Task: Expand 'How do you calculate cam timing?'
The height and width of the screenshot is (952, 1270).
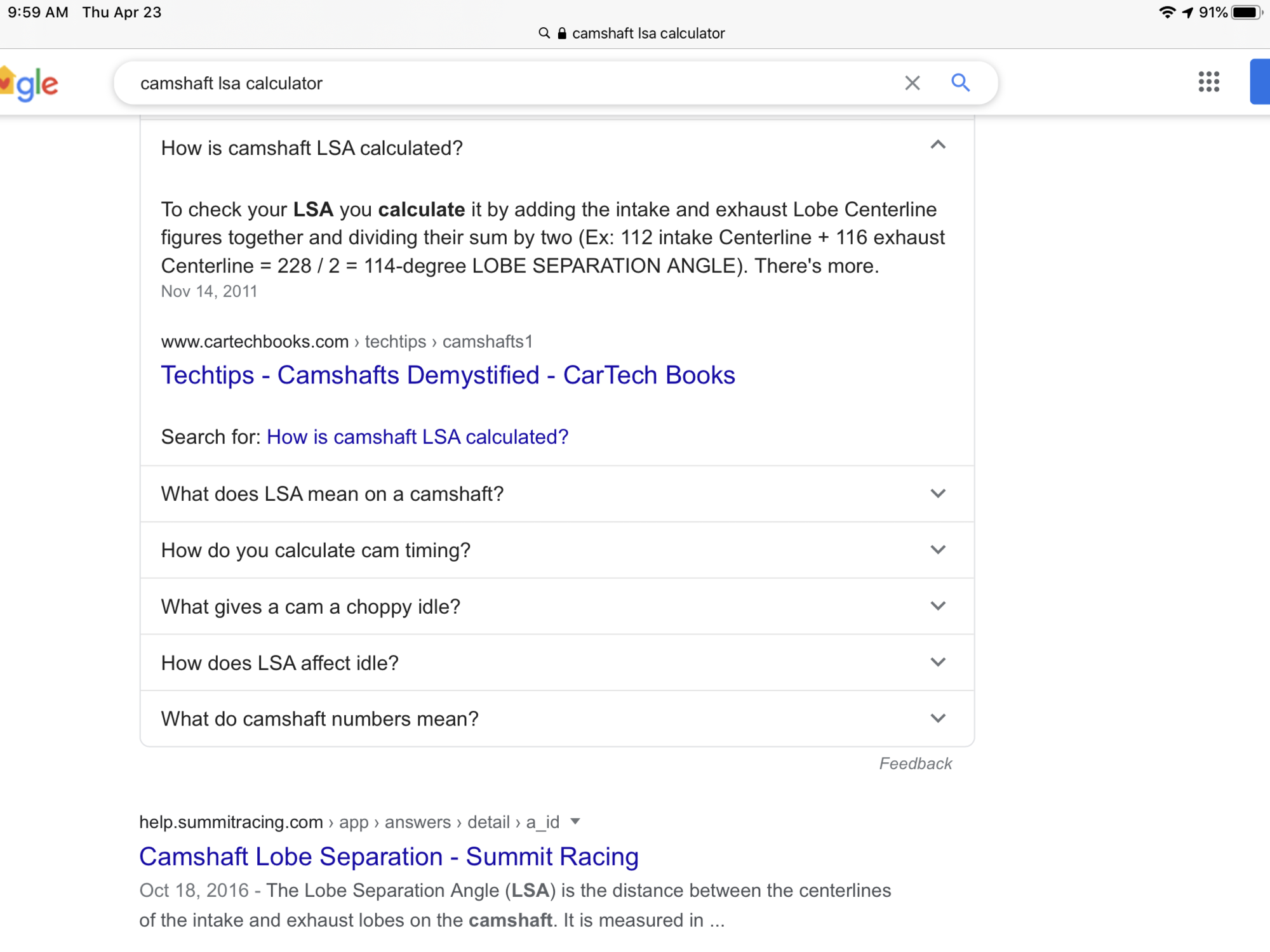Action: pos(939,550)
